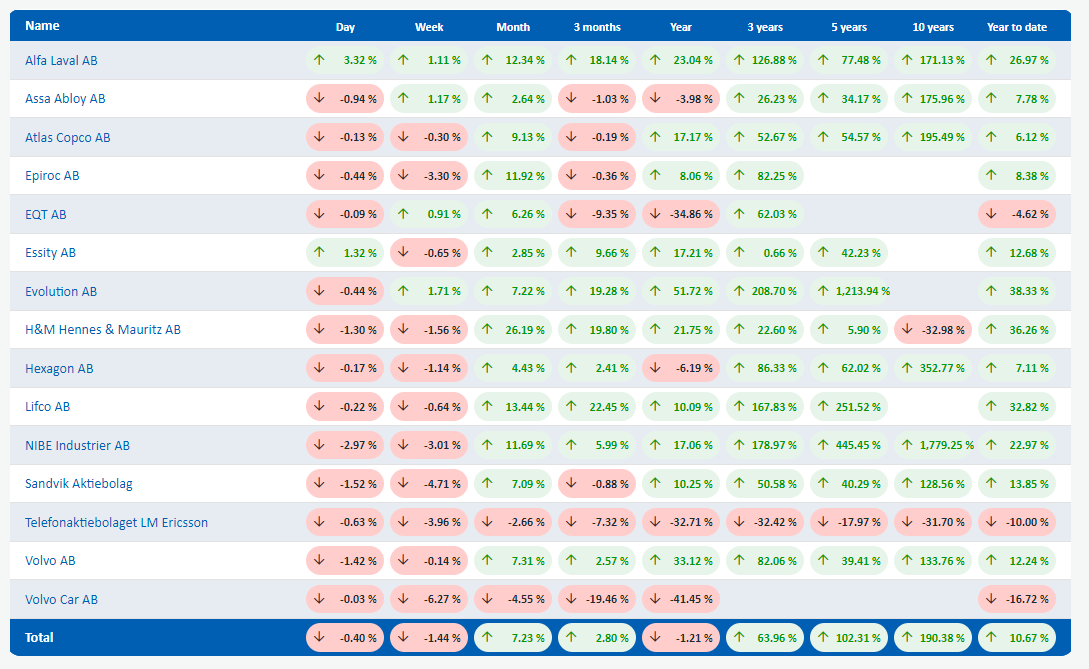The image size is (1089, 669).
Task: Click NIBE Industrier AB's 10 years up arrow
Action: point(907,445)
